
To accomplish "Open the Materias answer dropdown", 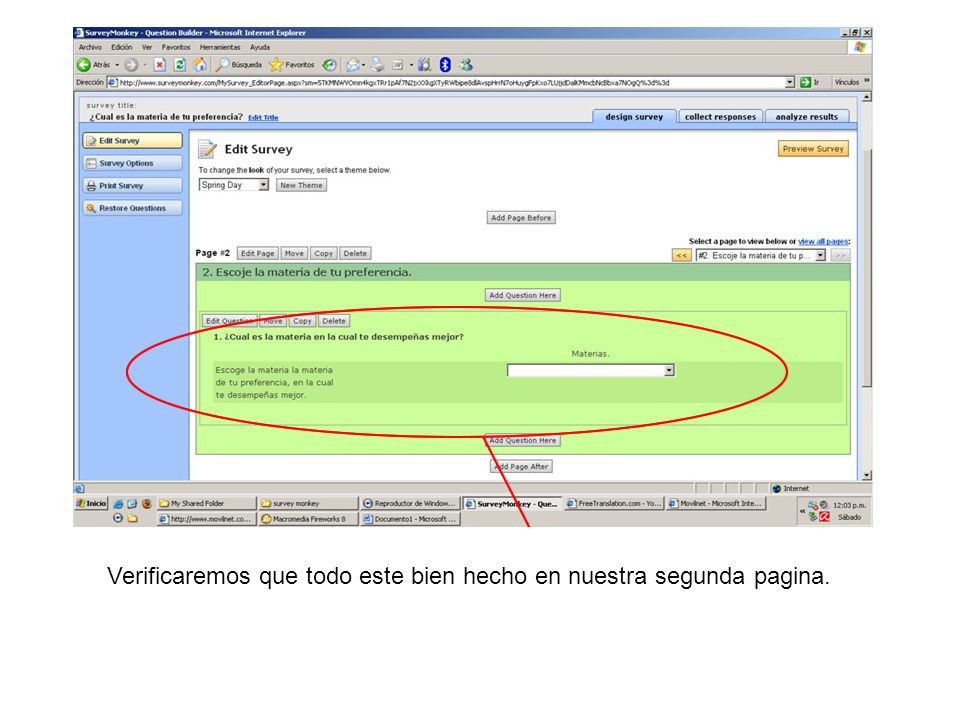I will pos(669,370).
